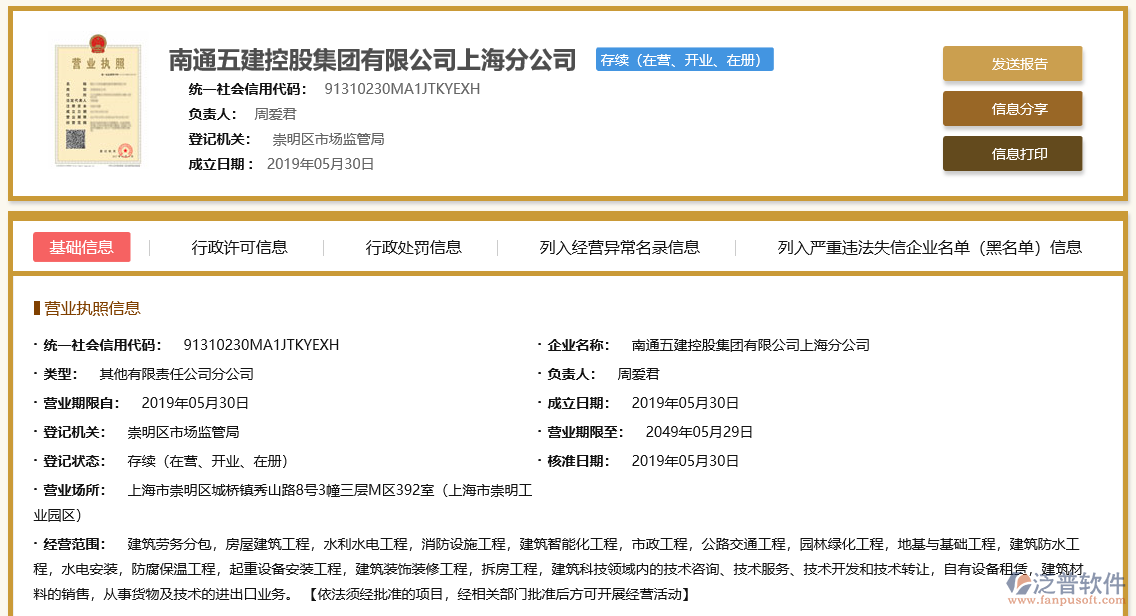Click 成立日期 value in license info section
This screenshot has height=616, width=1136.
click(x=685, y=403)
